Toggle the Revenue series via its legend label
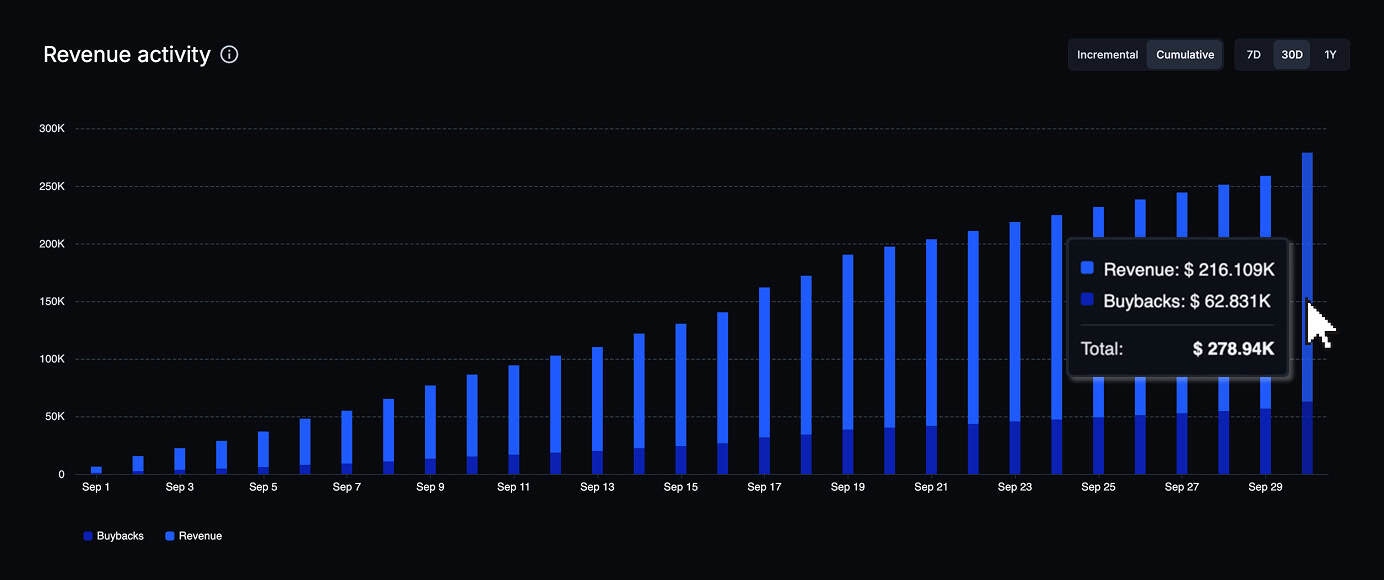Image resolution: width=1384 pixels, height=580 pixels. [200, 536]
